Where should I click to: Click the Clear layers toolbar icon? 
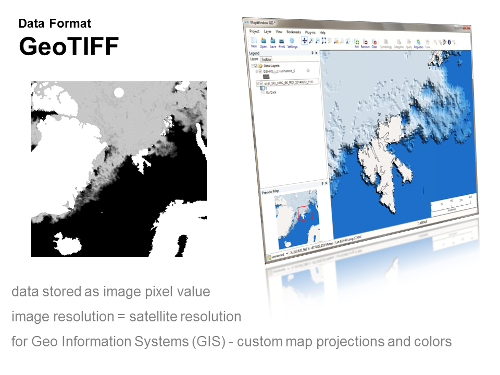[x=374, y=44]
